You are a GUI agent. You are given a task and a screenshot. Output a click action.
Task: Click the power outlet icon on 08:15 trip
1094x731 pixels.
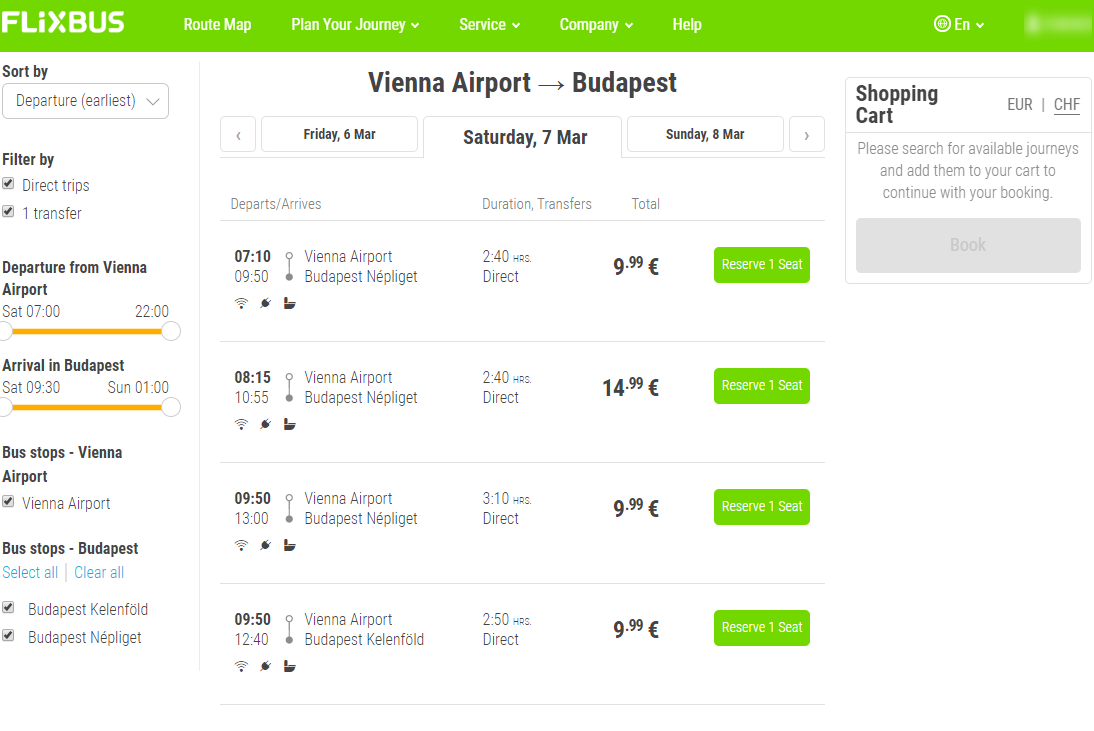265,424
